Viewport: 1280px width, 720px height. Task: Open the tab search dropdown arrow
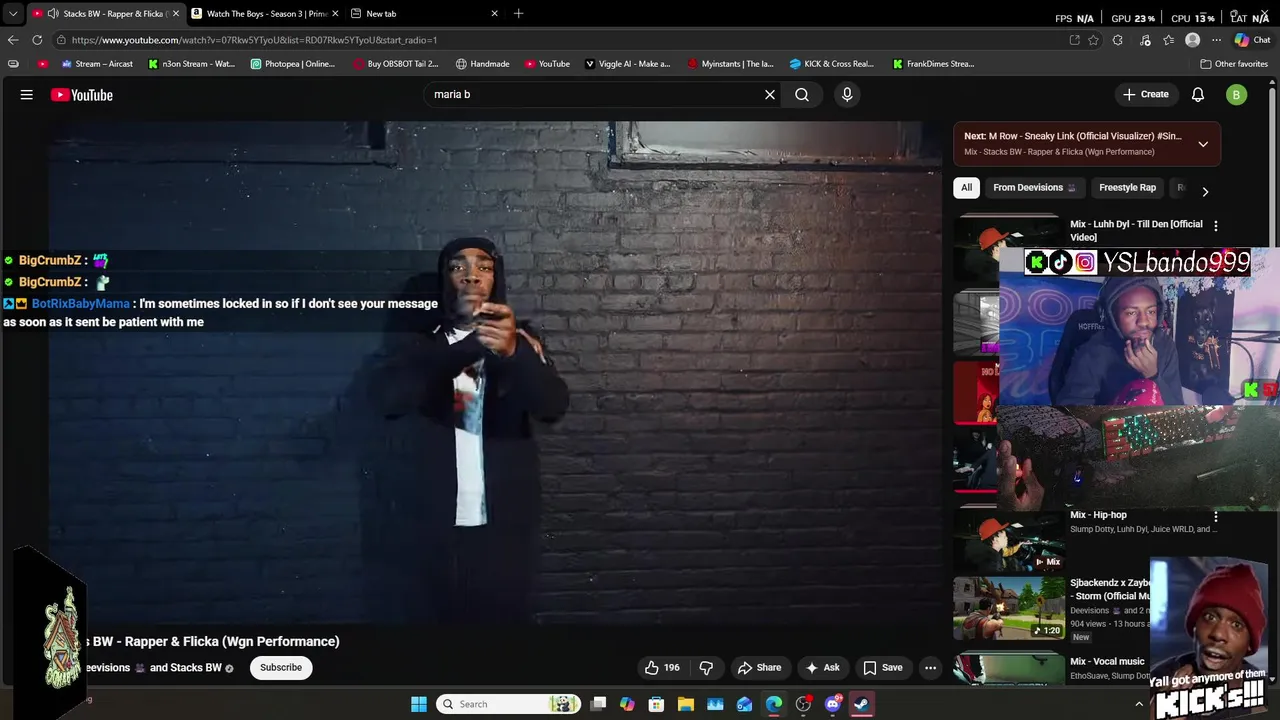pos(13,14)
